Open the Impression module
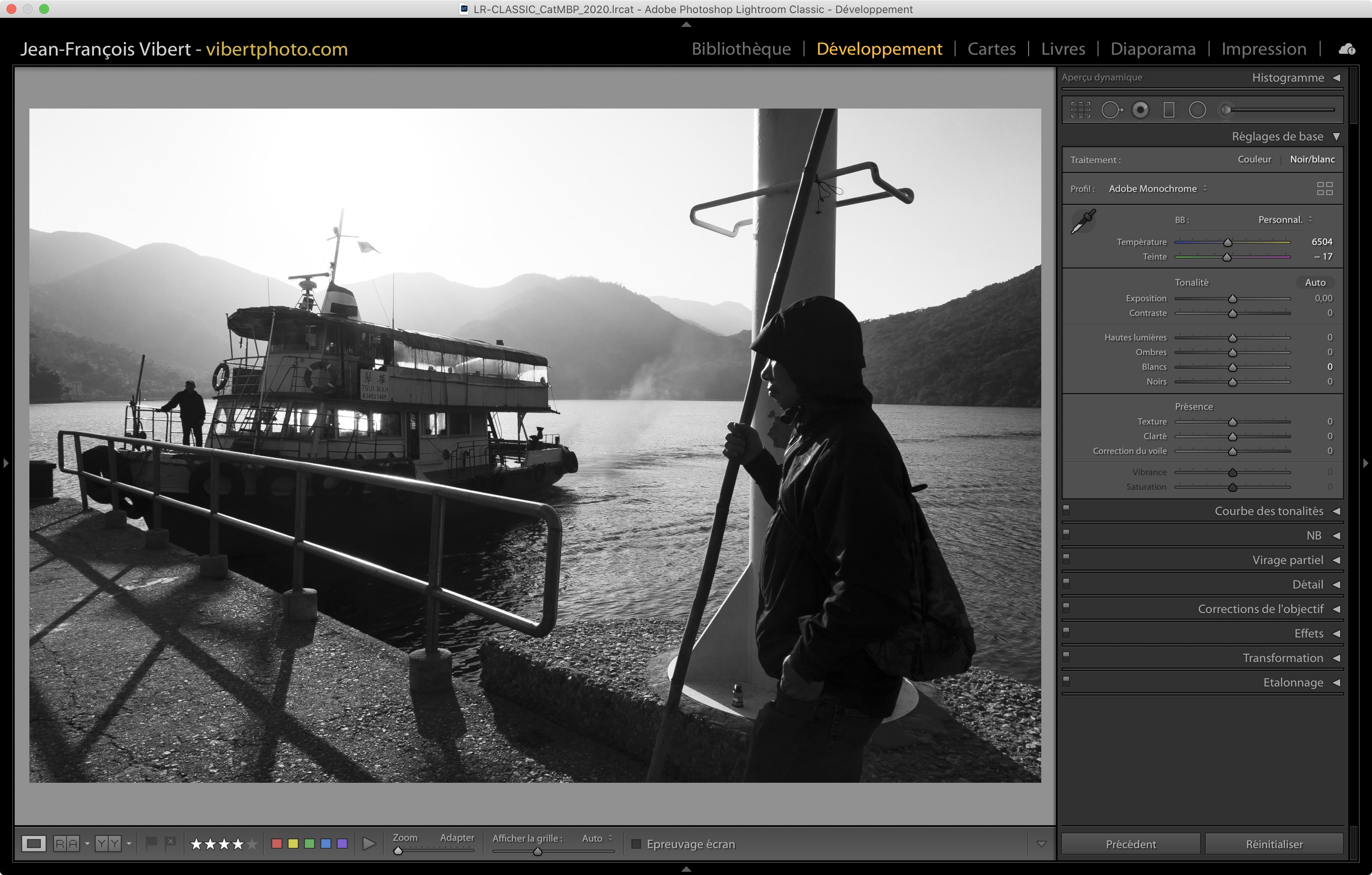Screen dimensions: 1372x875 (x=1263, y=49)
